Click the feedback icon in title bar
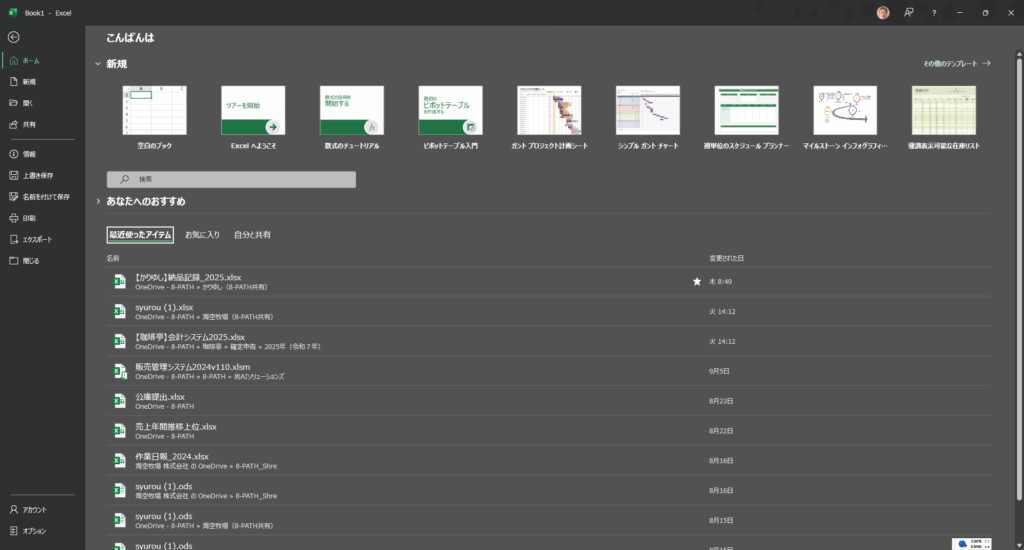 pos(908,12)
